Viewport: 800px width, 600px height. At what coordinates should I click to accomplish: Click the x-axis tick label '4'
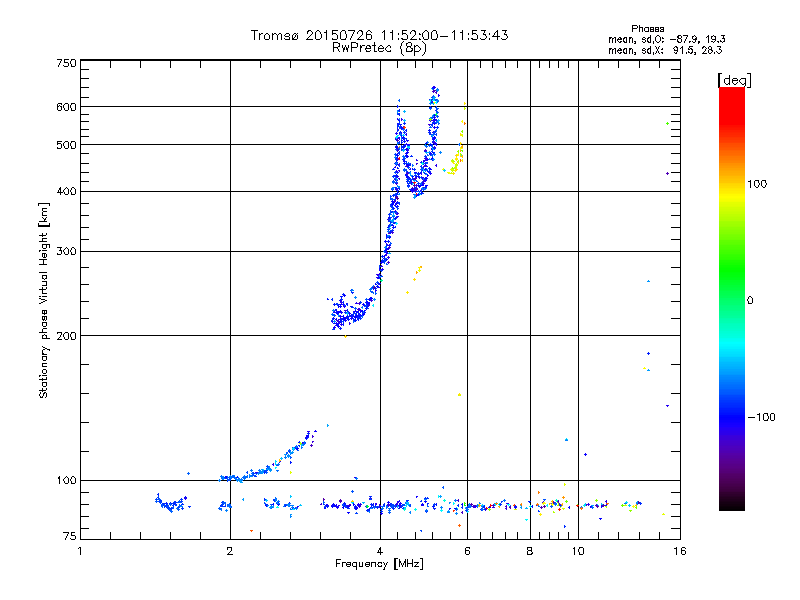[380, 551]
